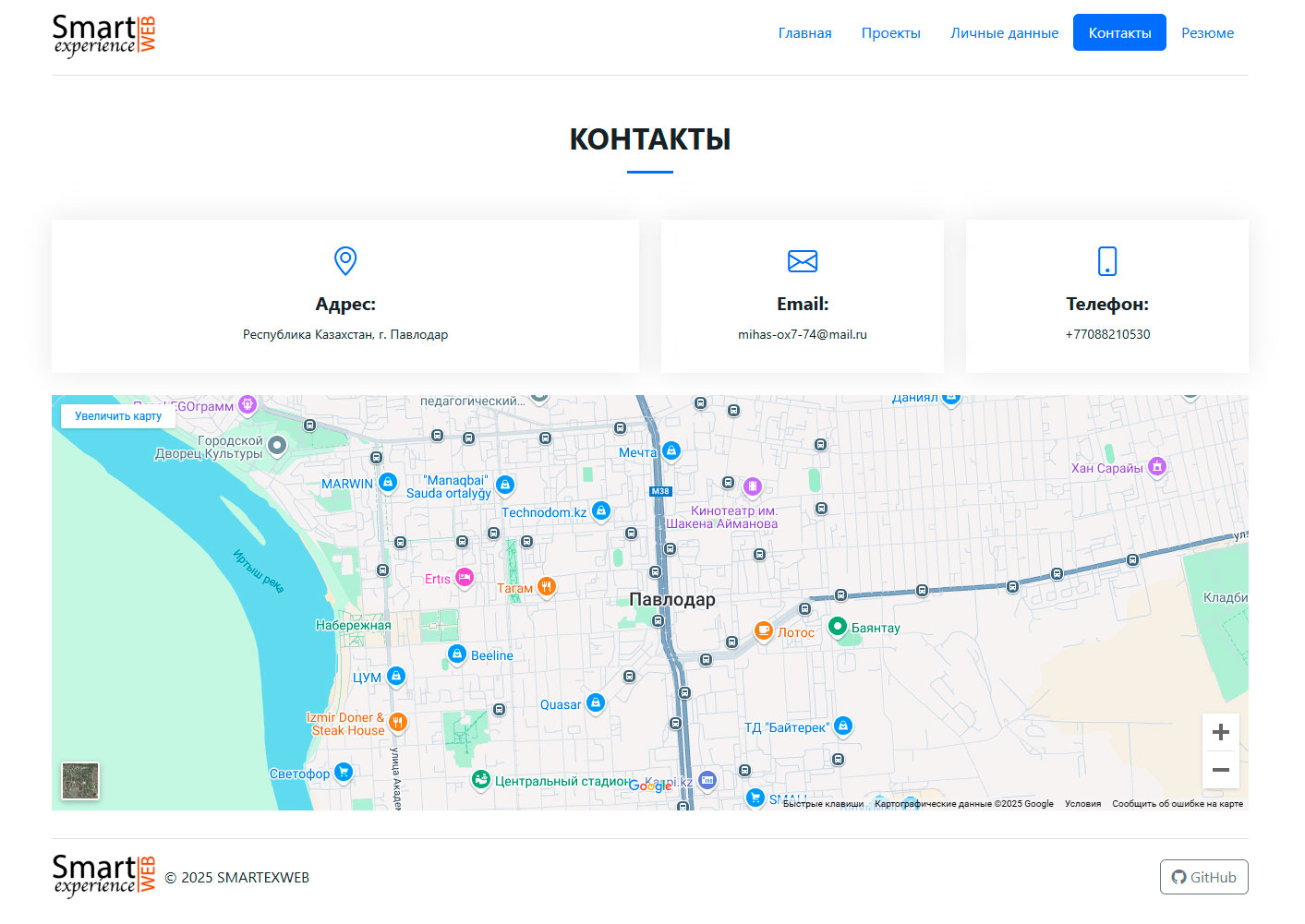Zoom out the map with minus button
The width and height of the screenshot is (1305, 924).
(x=1220, y=770)
